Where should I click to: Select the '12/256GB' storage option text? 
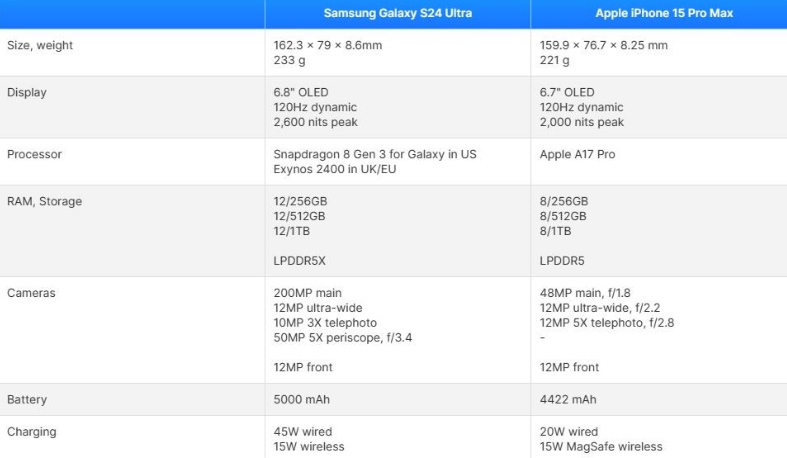tap(300, 201)
